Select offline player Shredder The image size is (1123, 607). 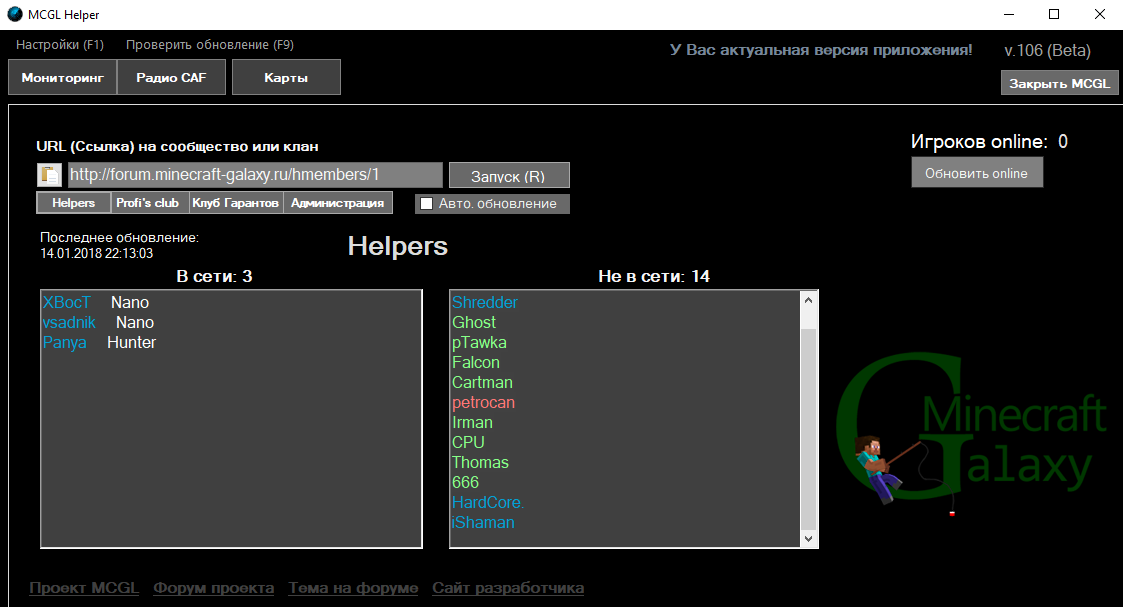pos(485,302)
